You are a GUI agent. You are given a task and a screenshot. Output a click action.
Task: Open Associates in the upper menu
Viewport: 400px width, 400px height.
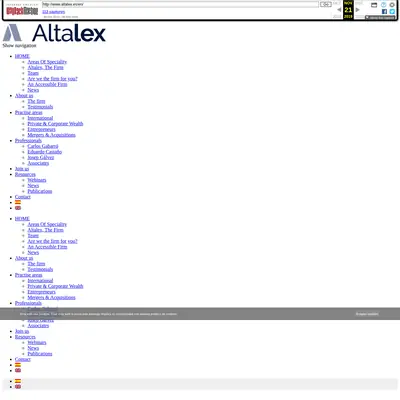[x=38, y=163]
